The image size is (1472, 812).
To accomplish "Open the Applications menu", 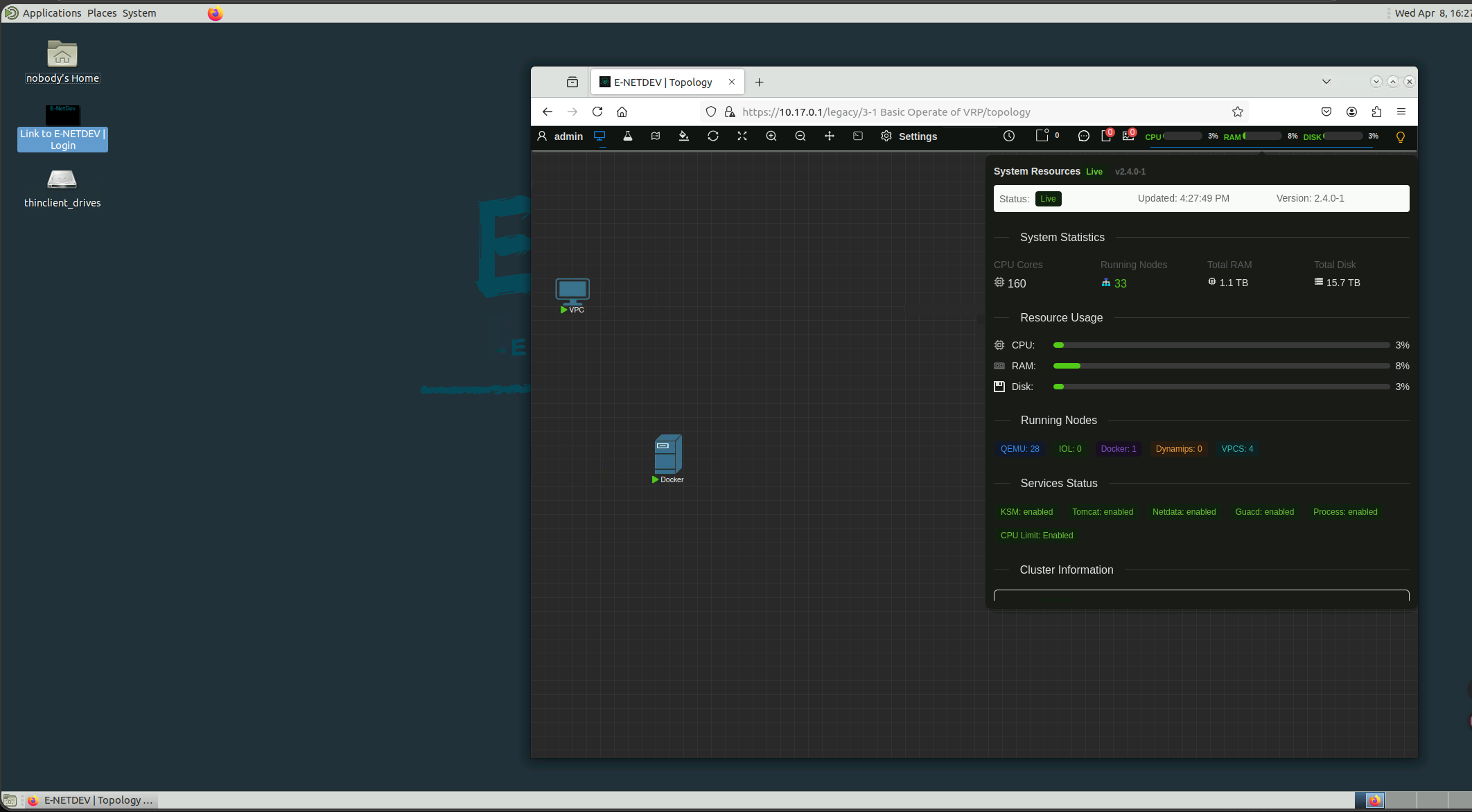I will click(52, 13).
